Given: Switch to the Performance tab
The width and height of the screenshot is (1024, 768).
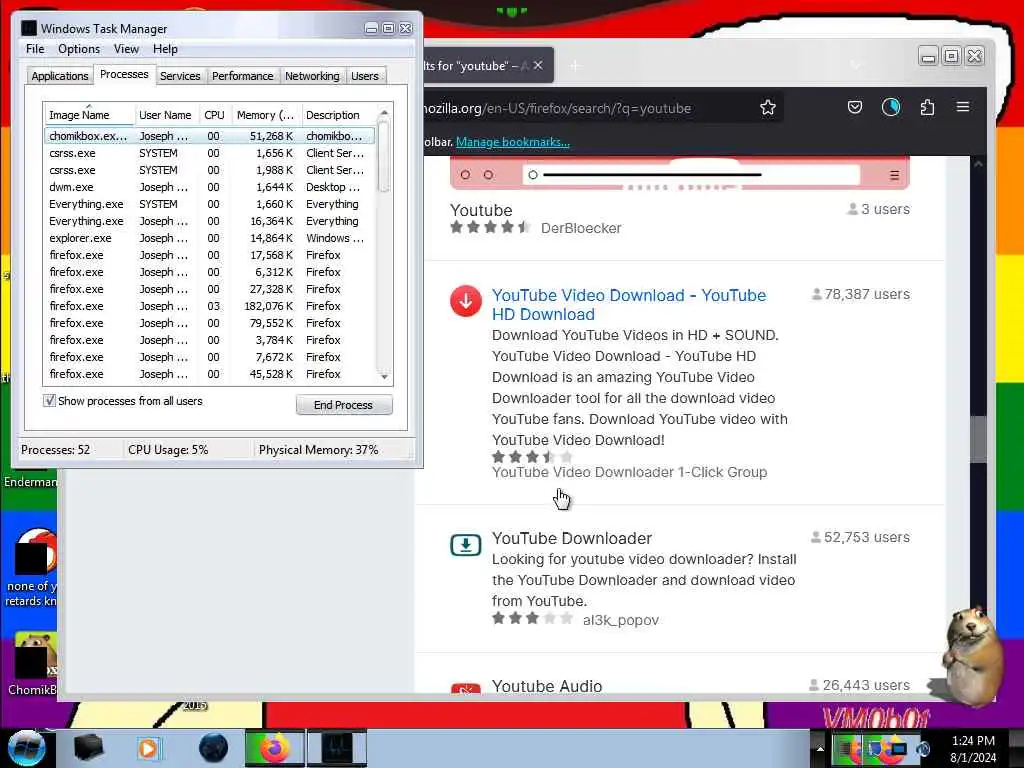Looking at the screenshot, I should point(242,76).
